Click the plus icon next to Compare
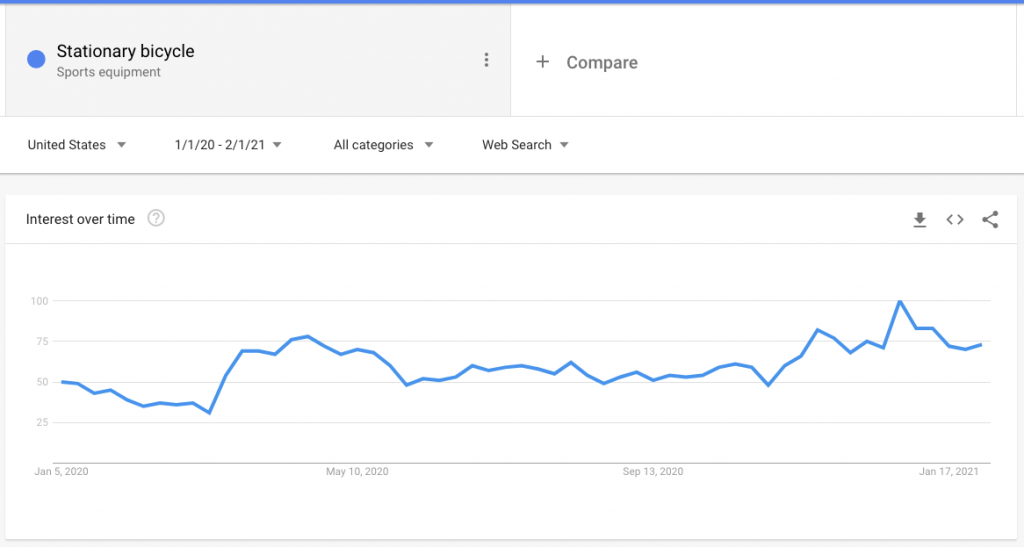The height and width of the screenshot is (547, 1024). 543,62
